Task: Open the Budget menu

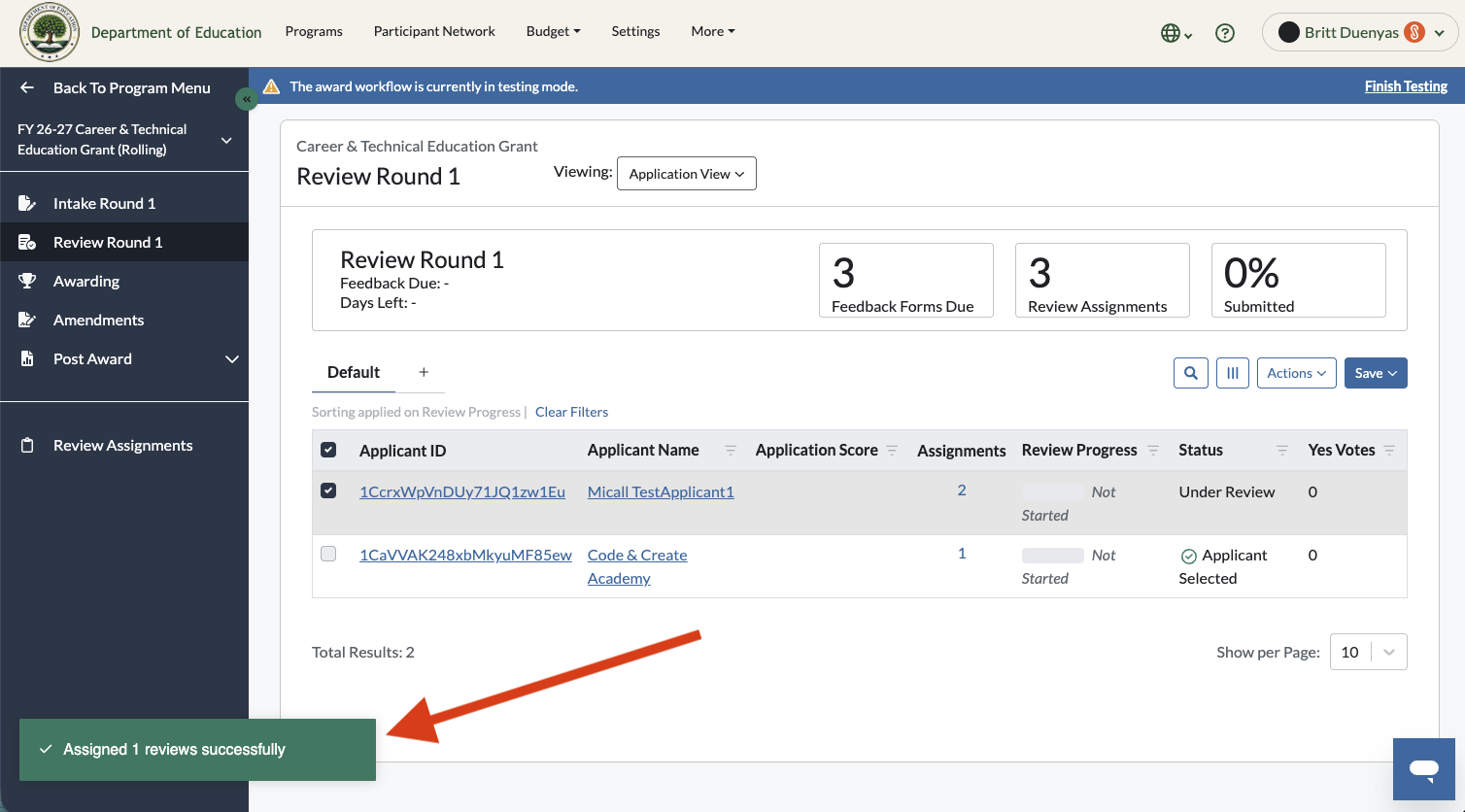Action: [553, 31]
